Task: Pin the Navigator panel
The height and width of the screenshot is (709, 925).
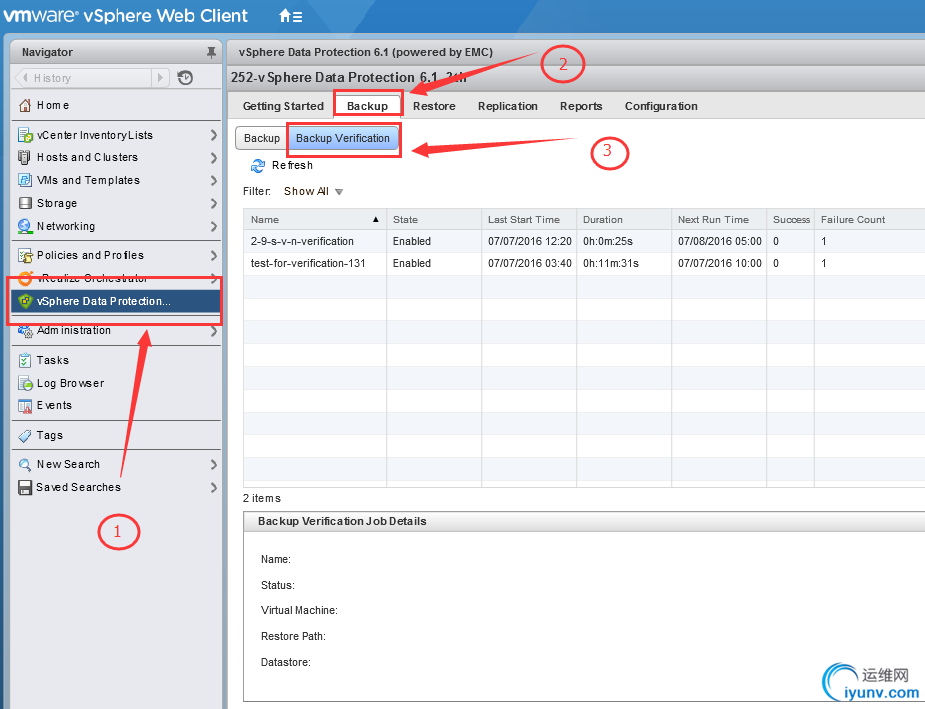Action: point(211,52)
